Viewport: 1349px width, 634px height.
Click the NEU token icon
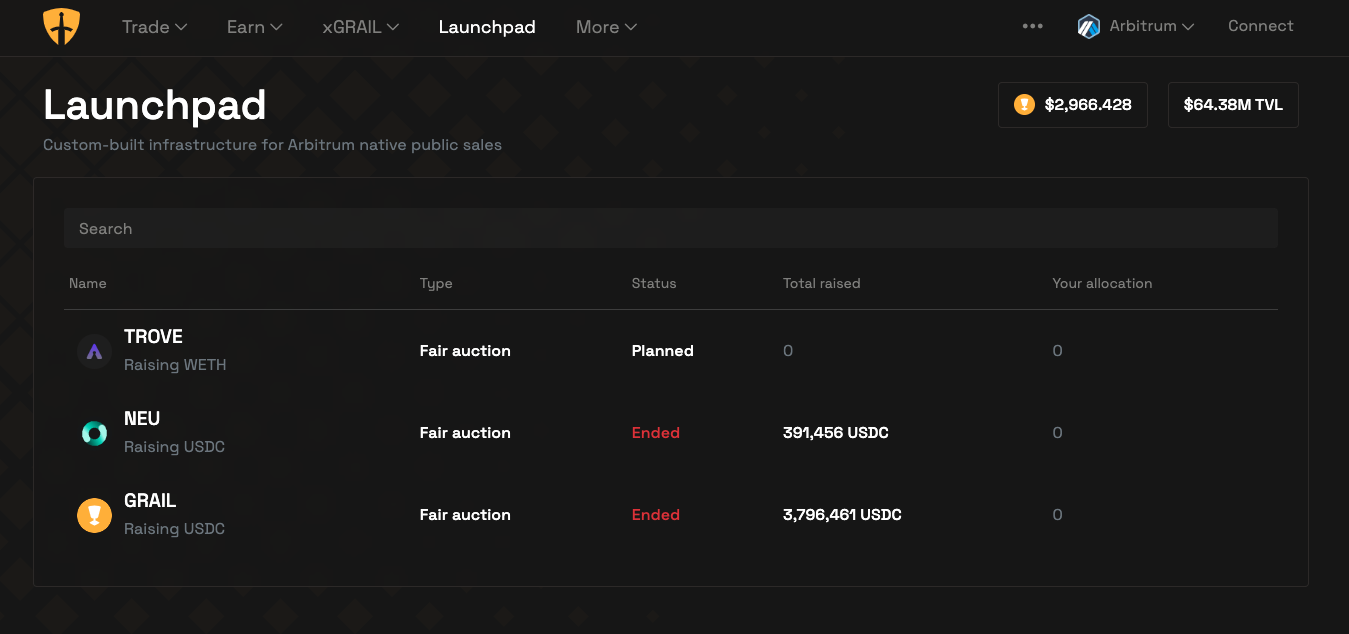(x=94, y=433)
